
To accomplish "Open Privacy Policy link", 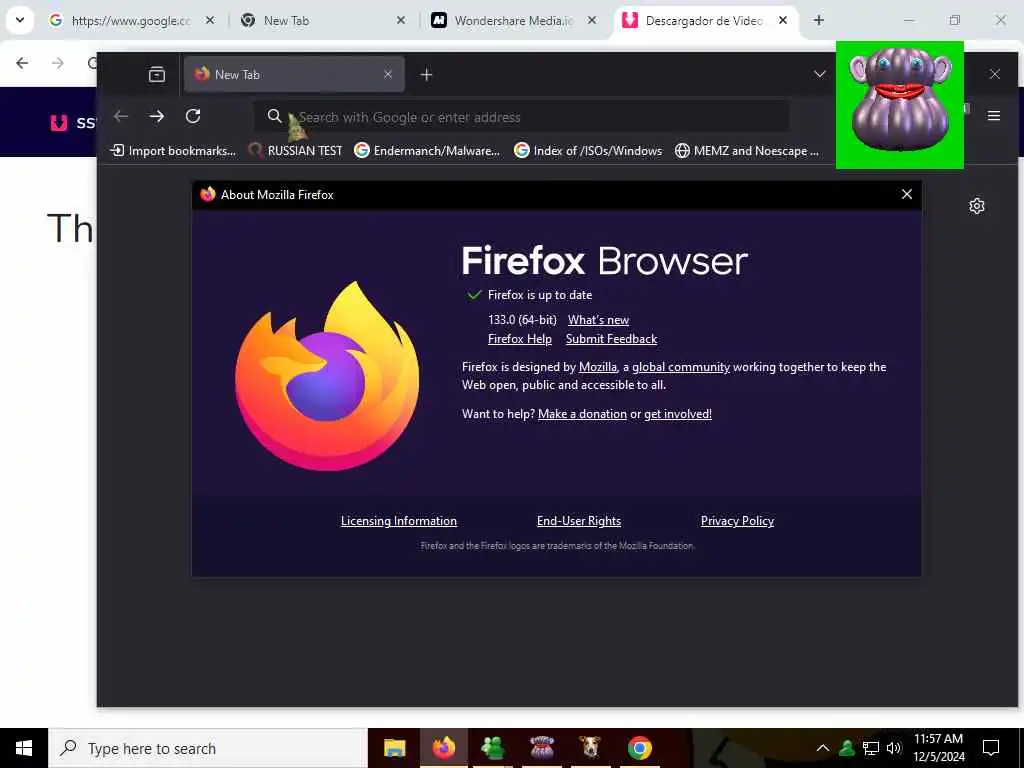I will click(x=737, y=521).
